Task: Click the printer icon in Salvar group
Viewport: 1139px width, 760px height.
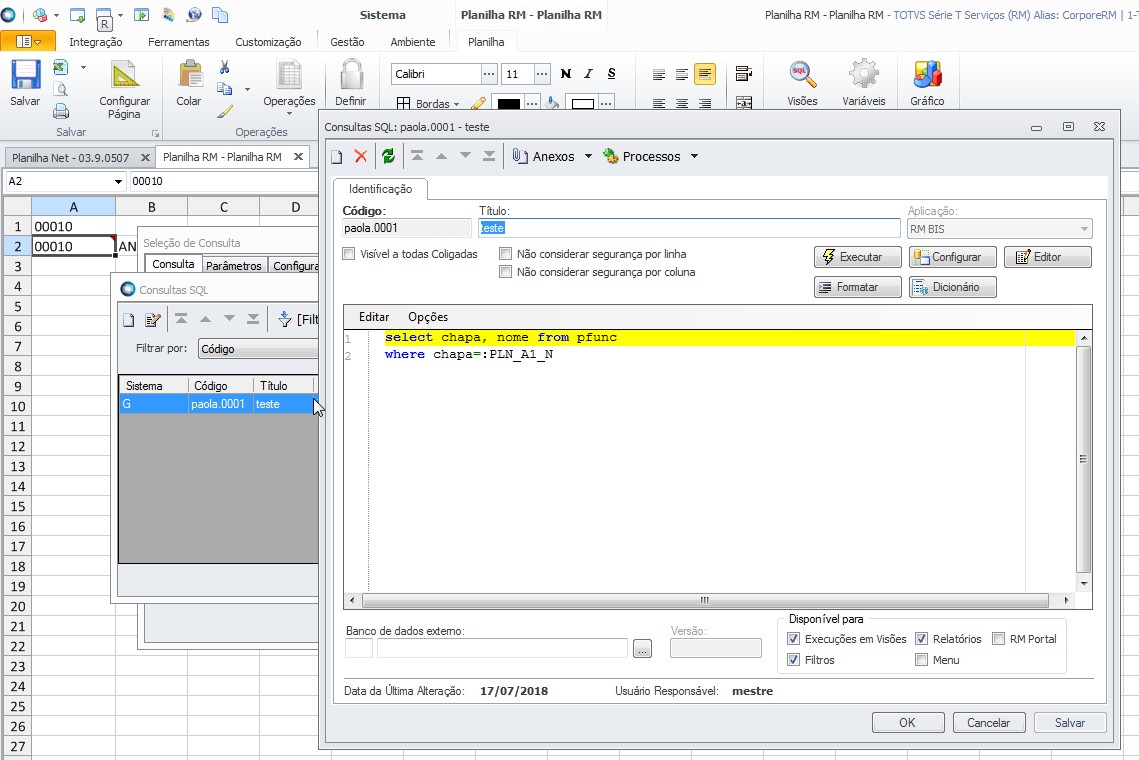Action: (62, 111)
